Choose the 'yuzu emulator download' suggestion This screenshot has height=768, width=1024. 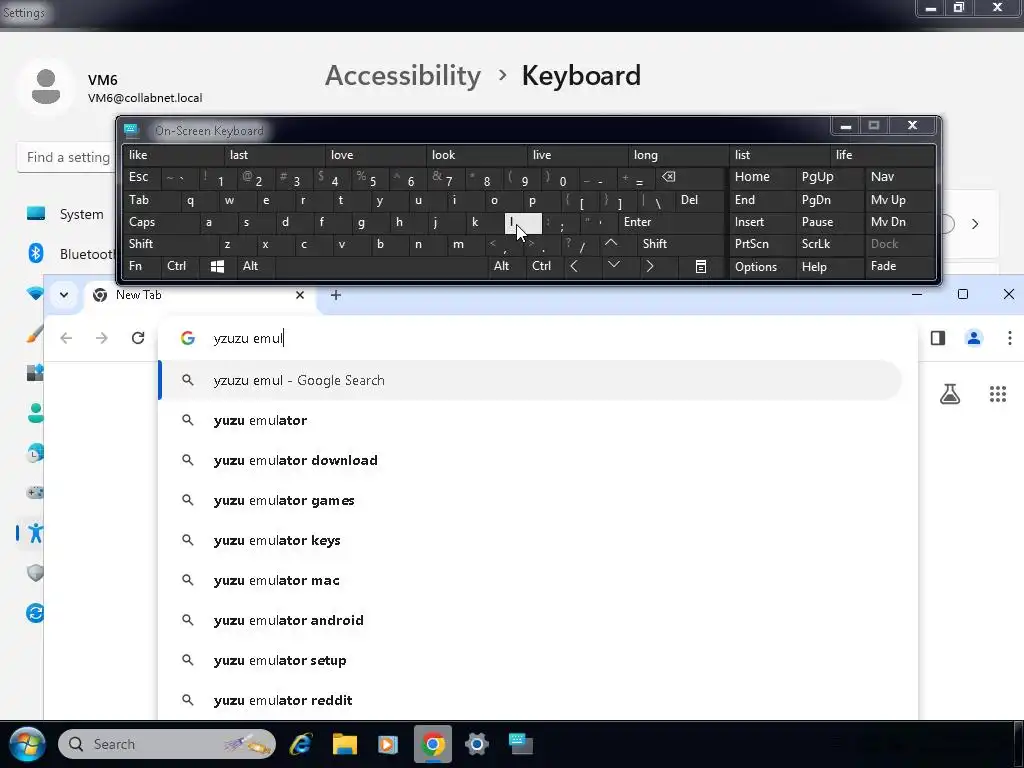coord(531,460)
